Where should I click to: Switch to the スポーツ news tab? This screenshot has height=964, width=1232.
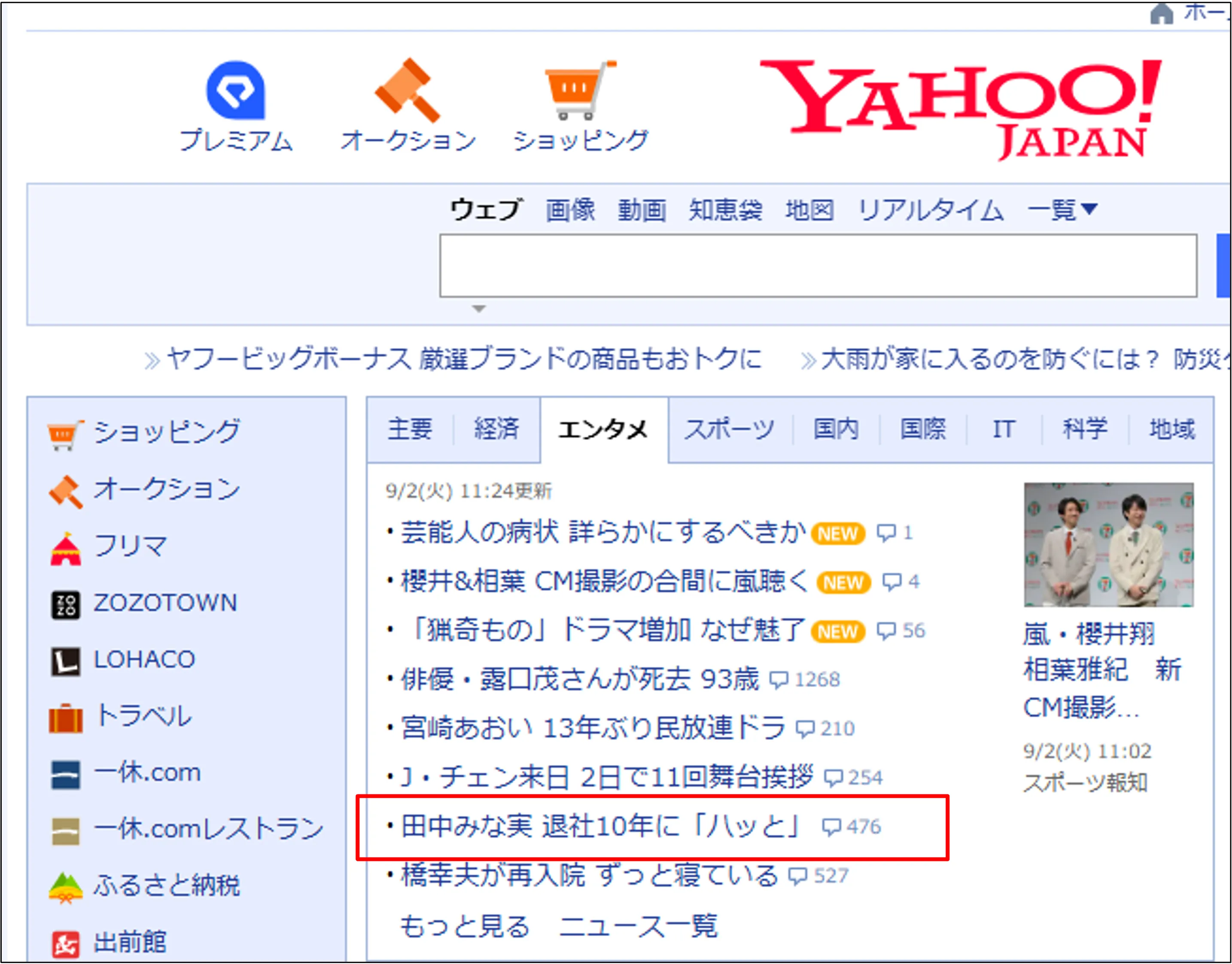click(x=730, y=429)
